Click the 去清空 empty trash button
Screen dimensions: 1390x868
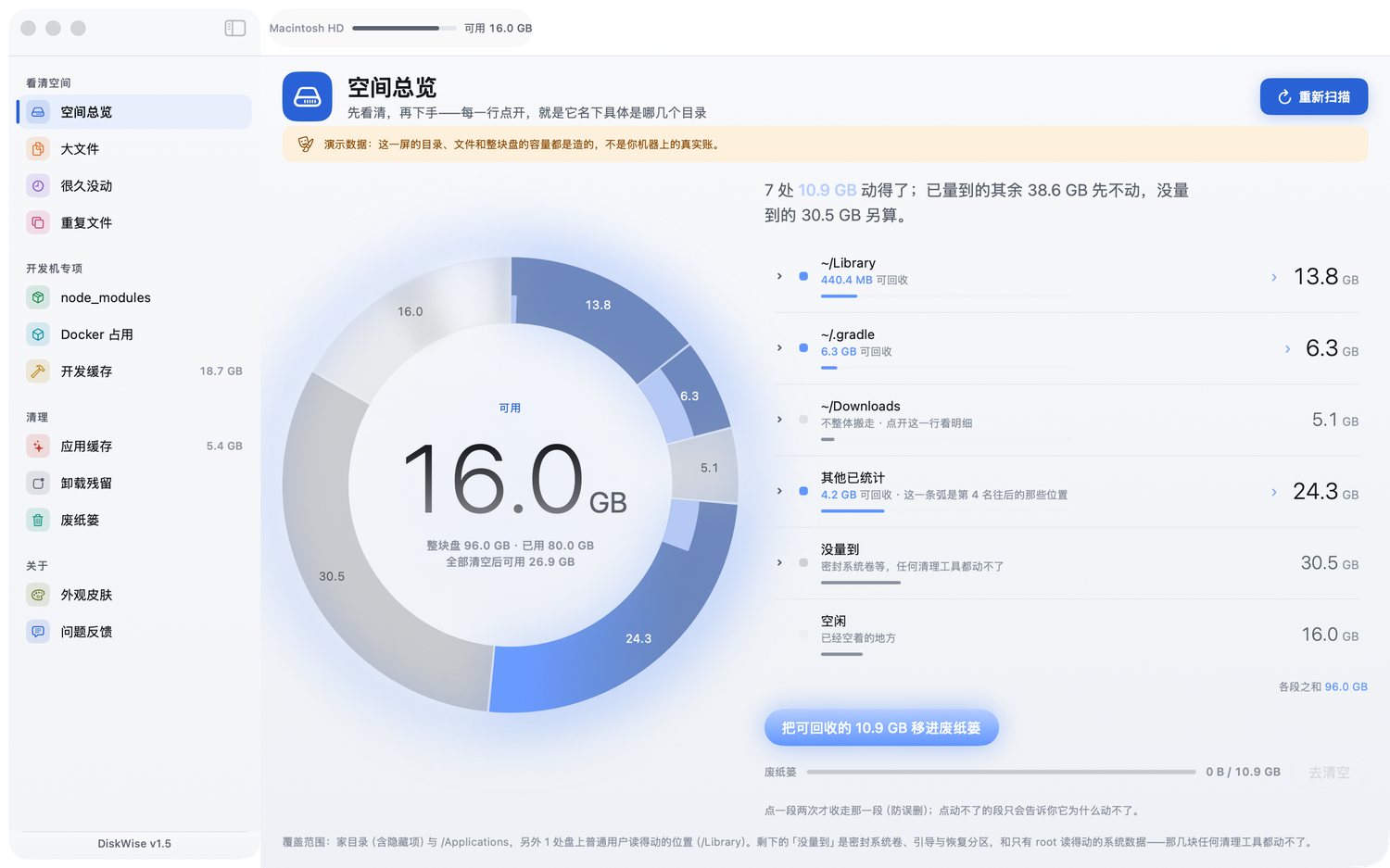[x=1329, y=772]
